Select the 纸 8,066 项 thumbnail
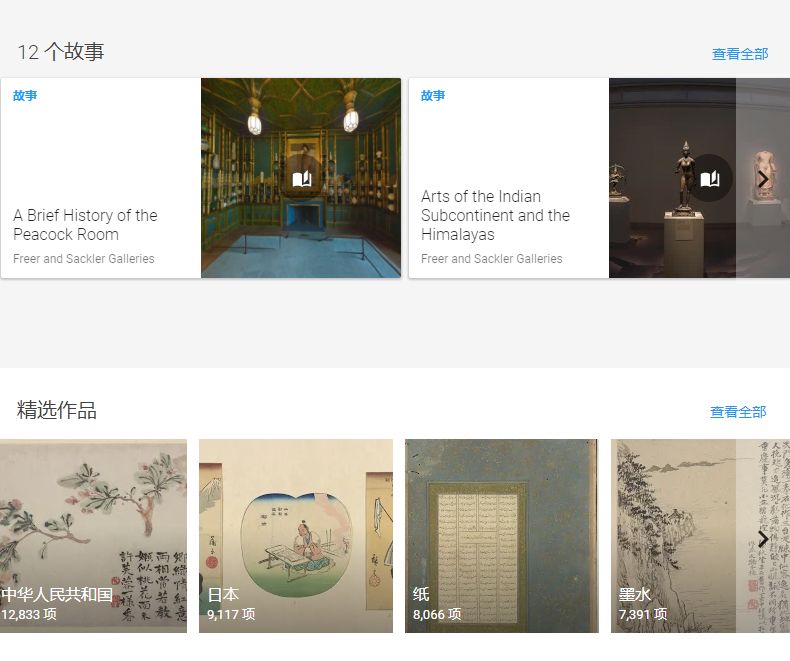Screen dimensions: 790x661 [x=502, y=536]
